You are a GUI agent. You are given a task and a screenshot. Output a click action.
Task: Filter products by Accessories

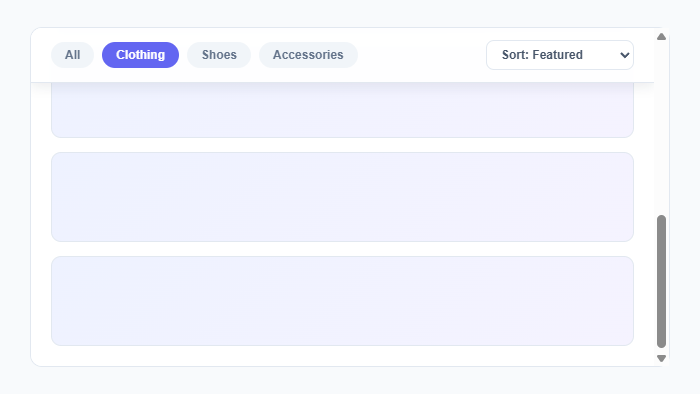[308, 55]
